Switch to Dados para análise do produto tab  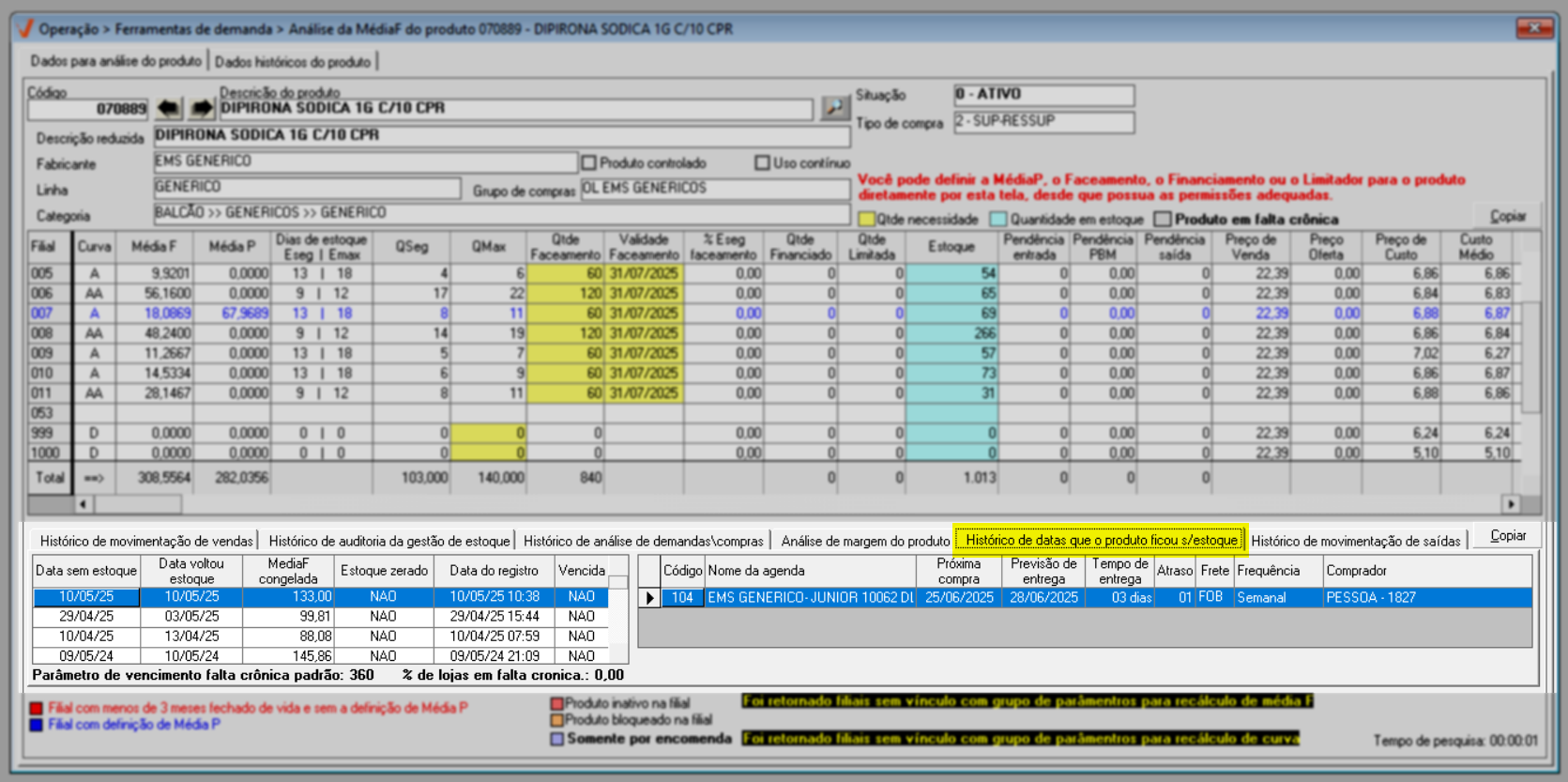point(115,61)
